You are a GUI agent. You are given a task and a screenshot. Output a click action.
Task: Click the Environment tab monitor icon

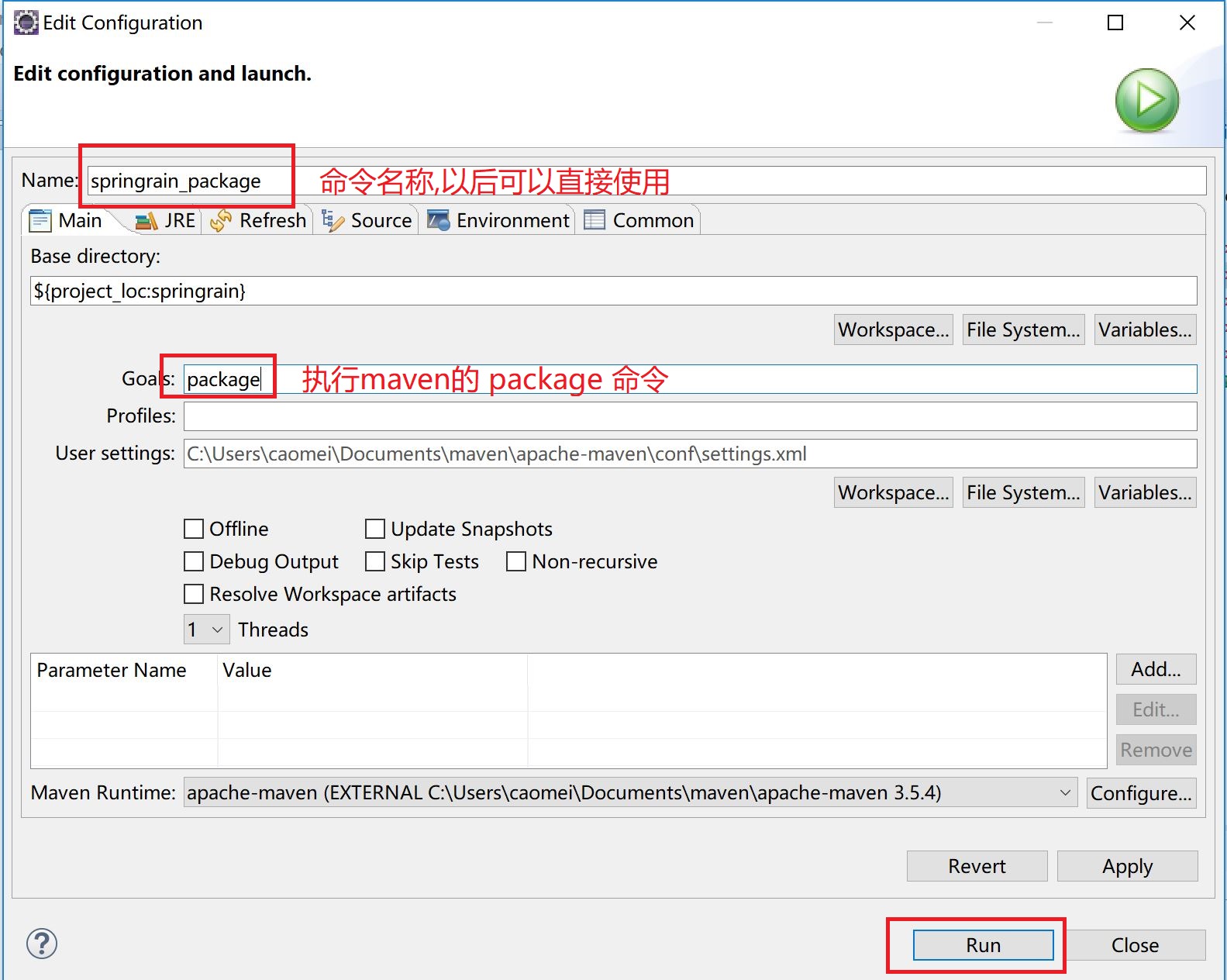coord(438,221)
